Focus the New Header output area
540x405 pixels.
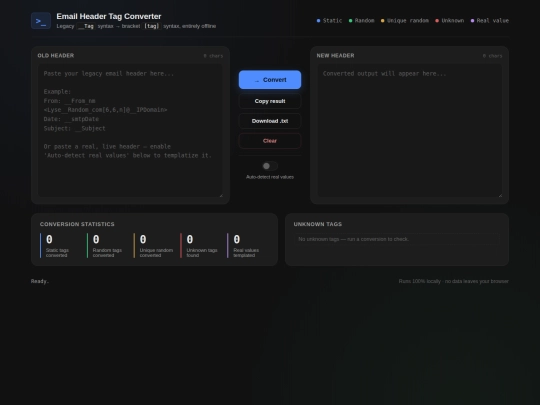(409, 131)
